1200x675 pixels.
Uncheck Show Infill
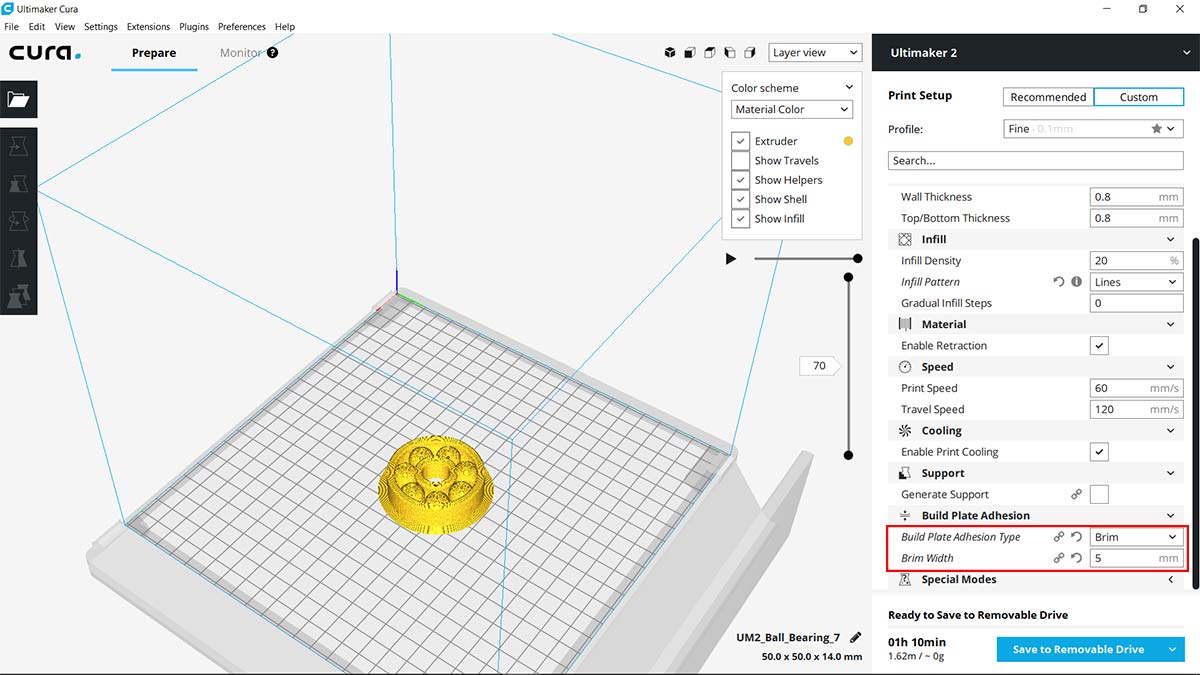click(740, 218)
